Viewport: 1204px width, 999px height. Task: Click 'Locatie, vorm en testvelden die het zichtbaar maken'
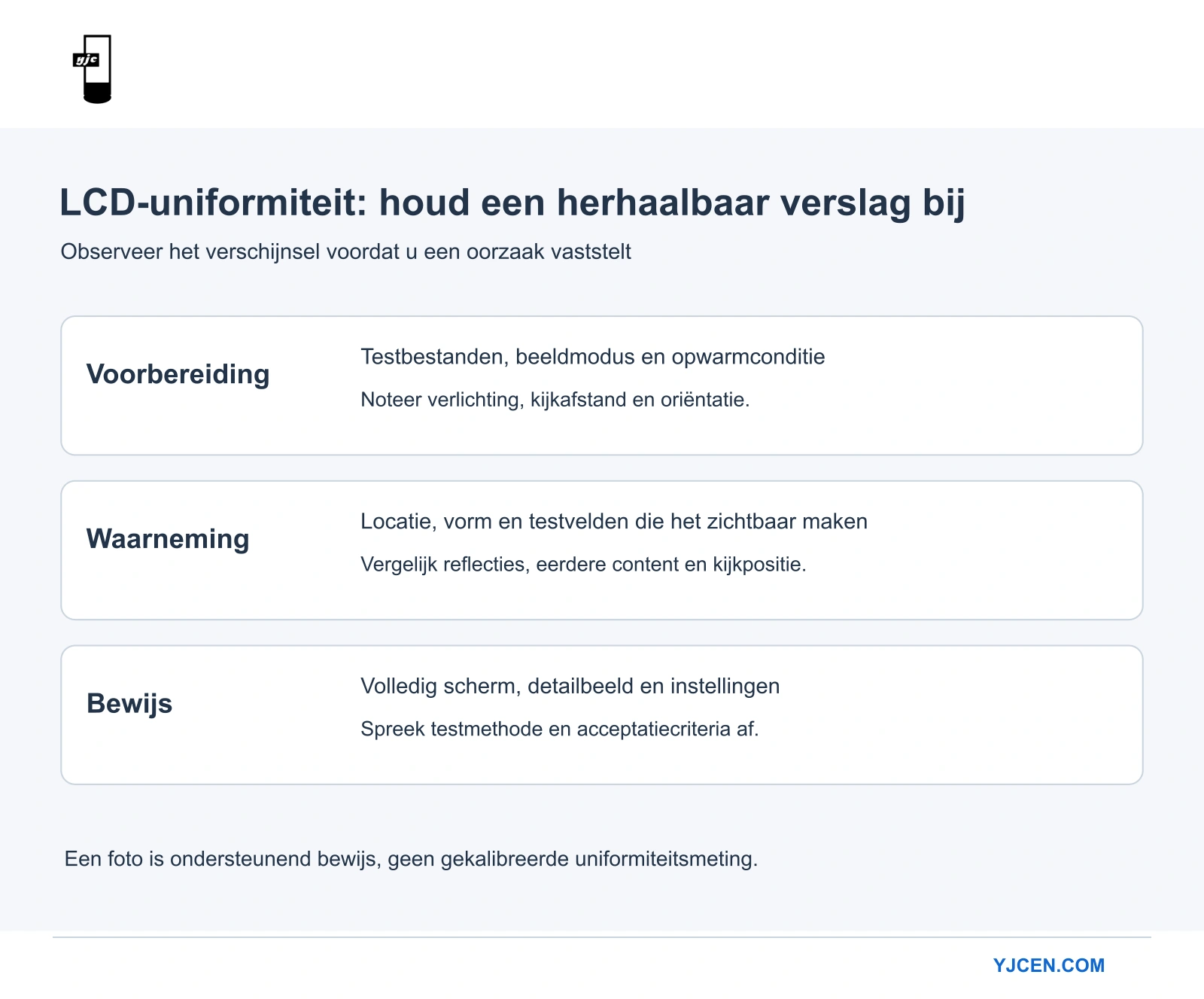pyautogui.click(x=614, y=522)
